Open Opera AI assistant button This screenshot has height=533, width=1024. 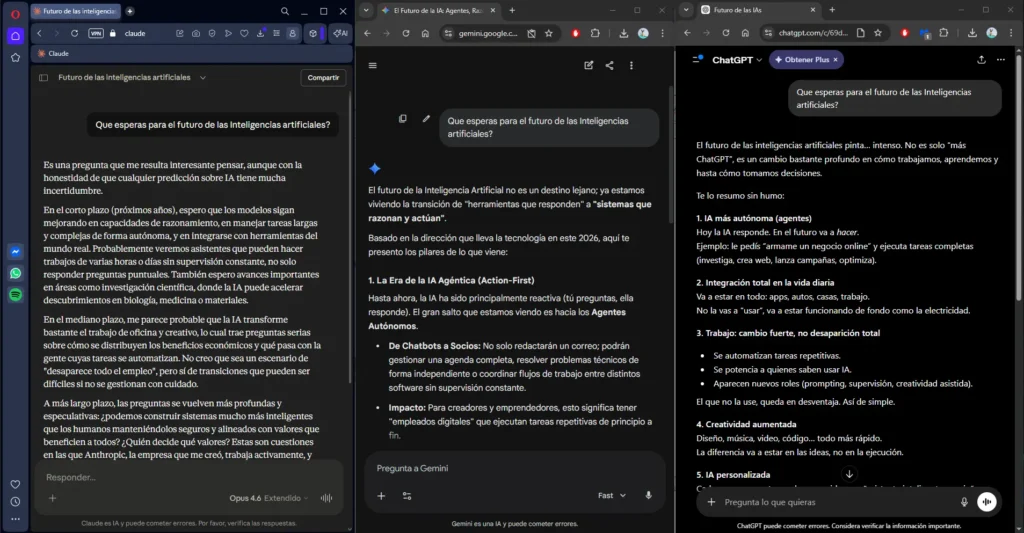[x=340, y=33]
